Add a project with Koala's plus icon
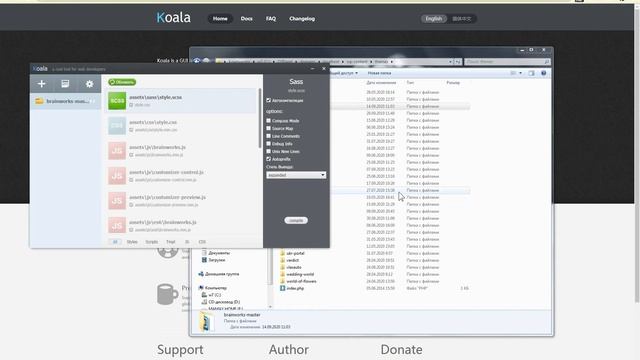This screenshot has height=360, width=640. (41, 84)
